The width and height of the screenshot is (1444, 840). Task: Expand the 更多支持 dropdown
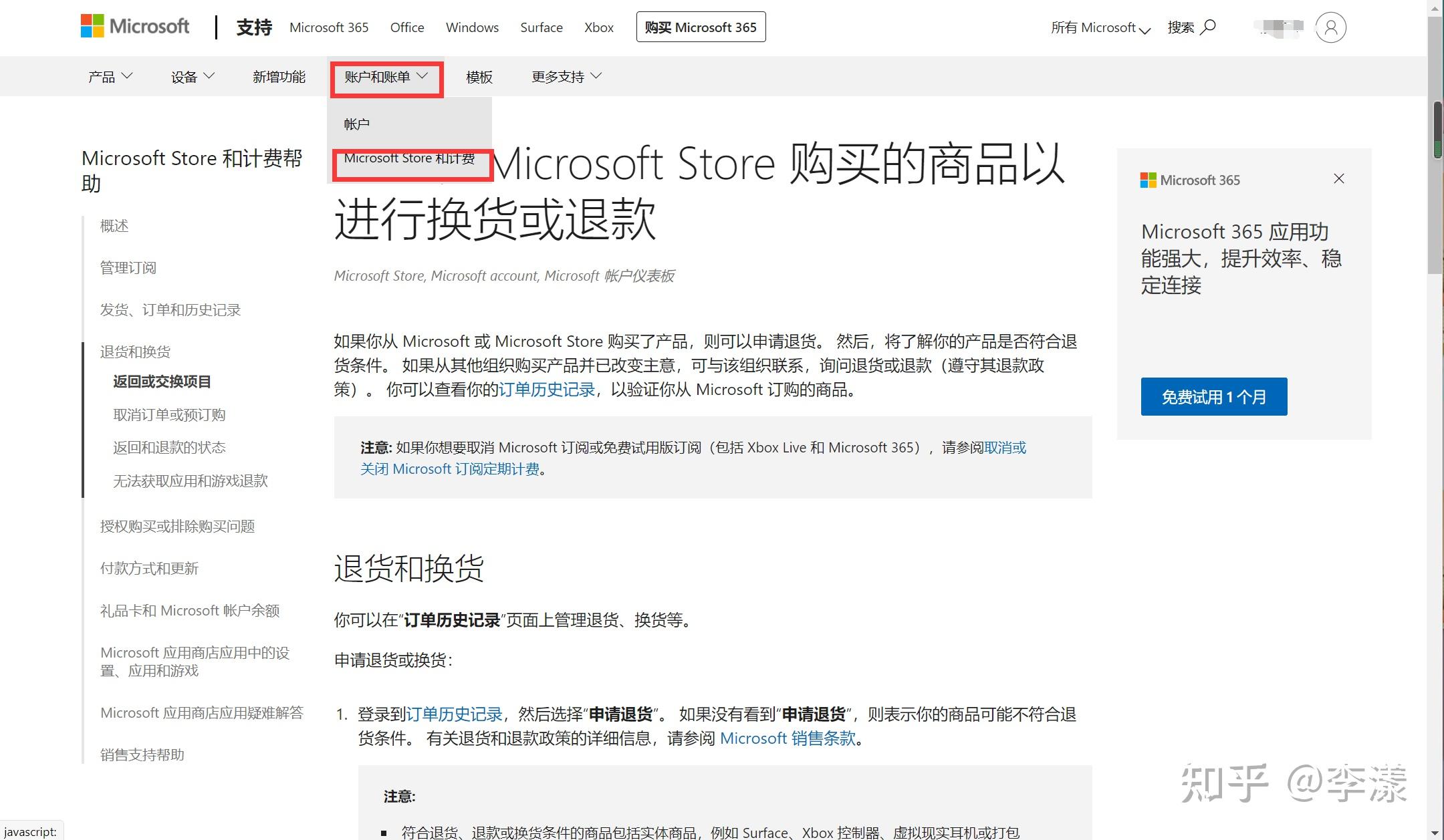(x=566, y=77)
